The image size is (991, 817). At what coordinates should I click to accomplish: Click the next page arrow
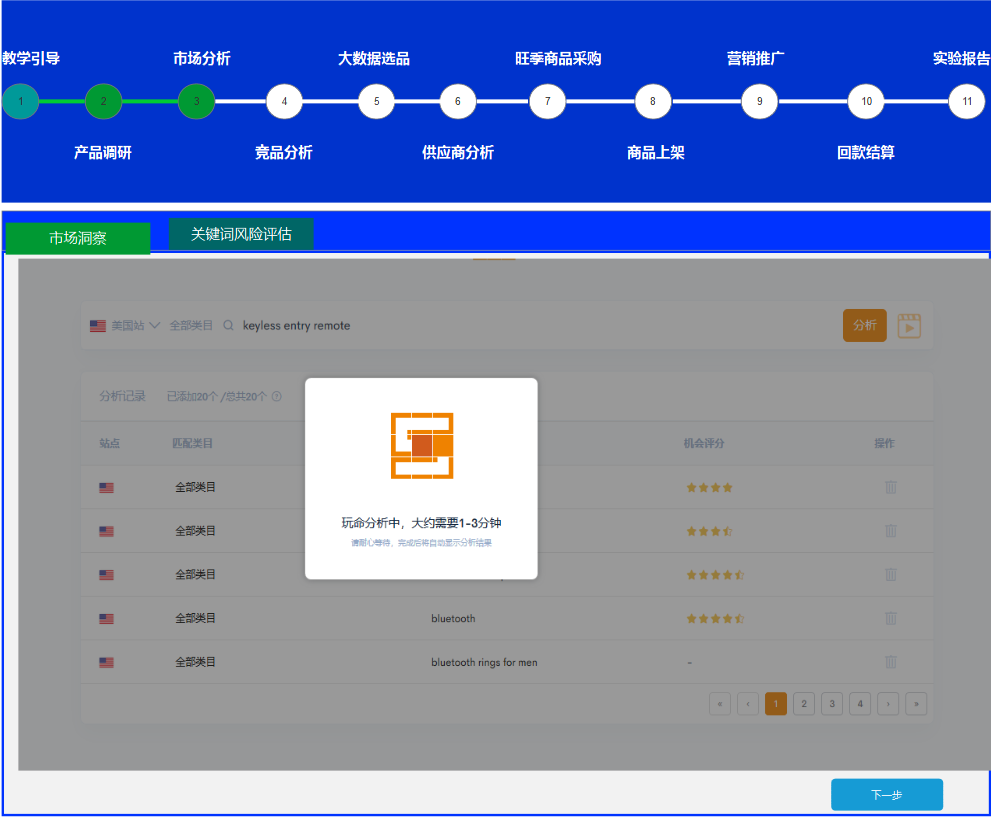[887, 704]
